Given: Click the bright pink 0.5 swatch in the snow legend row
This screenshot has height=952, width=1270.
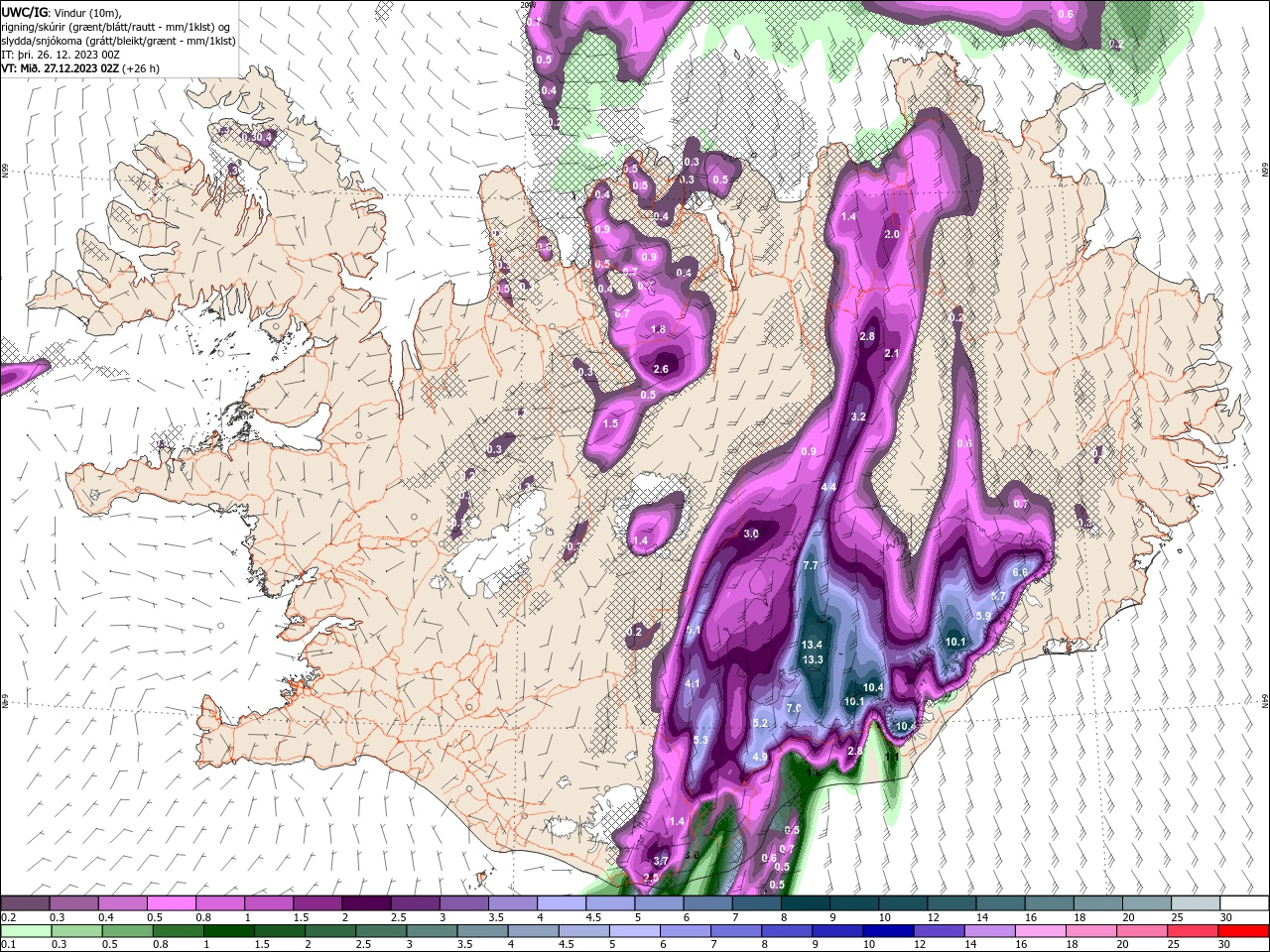Looking at the screenshot, I should click(x=171, y=903).
